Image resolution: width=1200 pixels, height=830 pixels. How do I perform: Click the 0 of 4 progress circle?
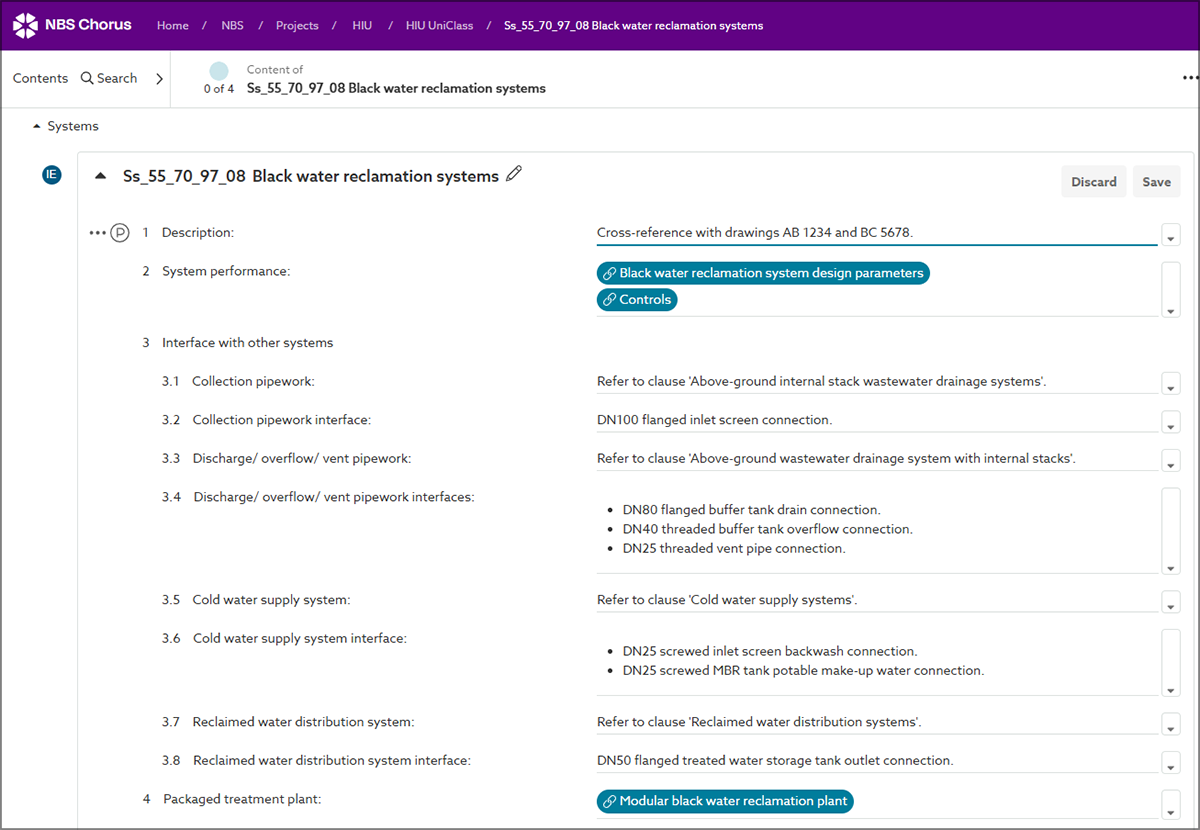tap(219, 72)
